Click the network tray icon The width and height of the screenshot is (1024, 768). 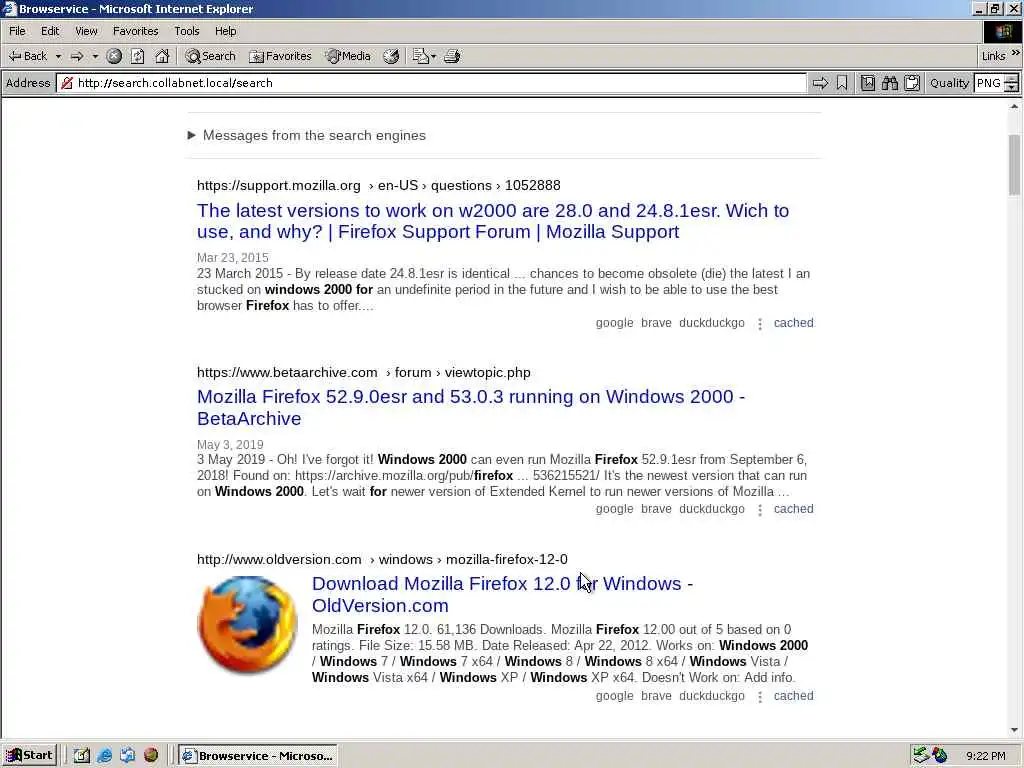(x=920, y=756)
